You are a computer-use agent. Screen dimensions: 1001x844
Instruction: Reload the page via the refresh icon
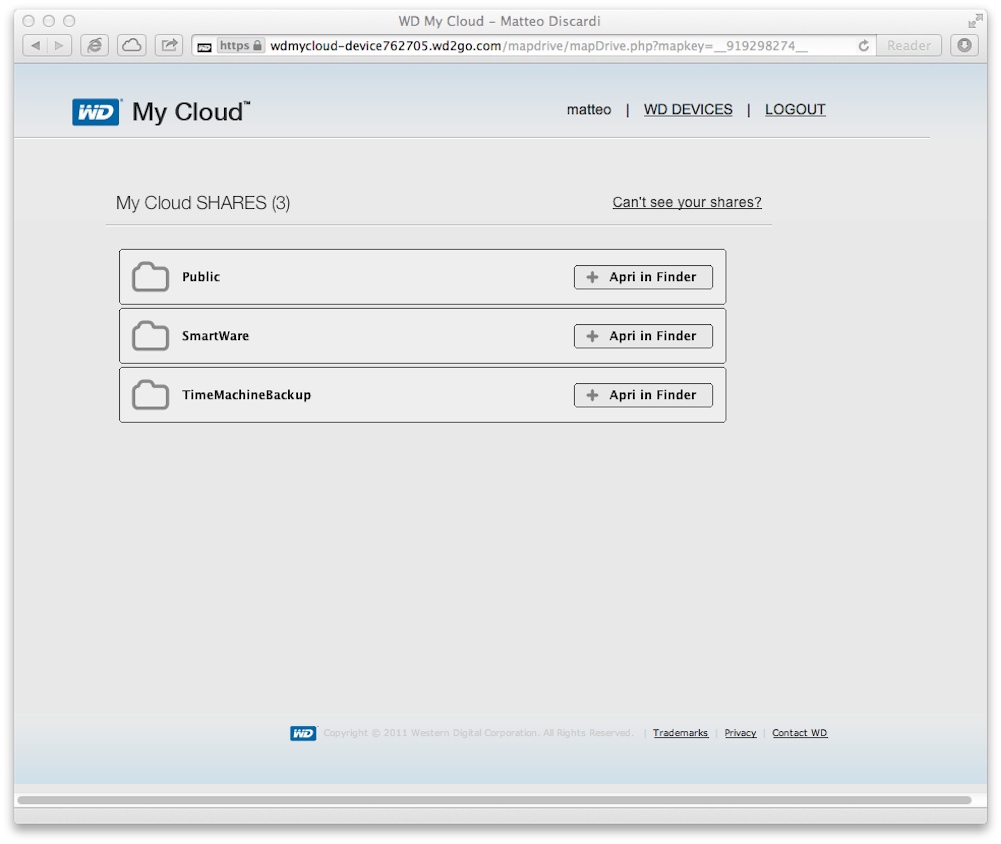(863, 45)
